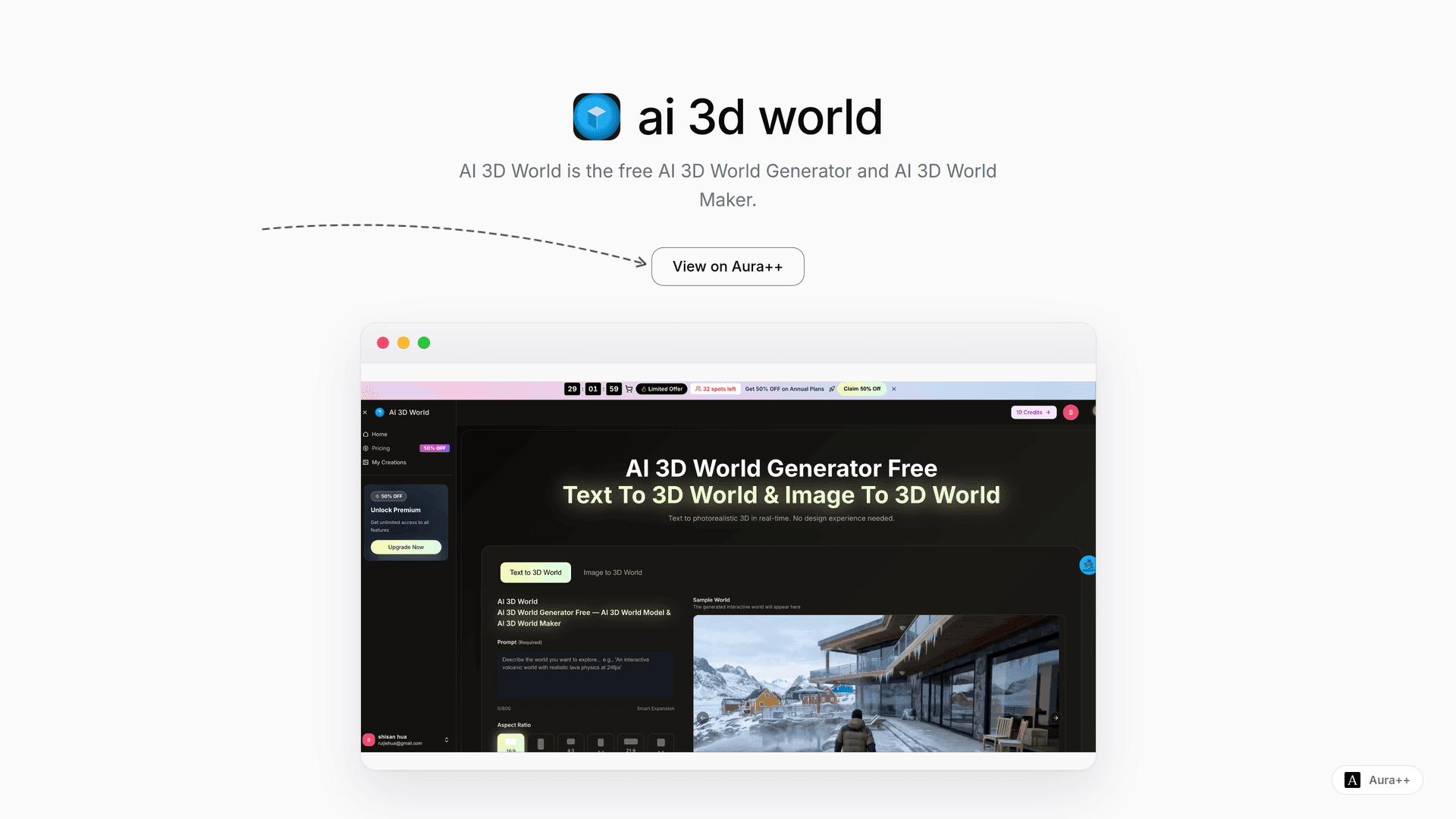This screenshot has width=1456, height=819.
Task: Open the View on Aura++ button
Action: pyautogui.click(x=728, y=266)
